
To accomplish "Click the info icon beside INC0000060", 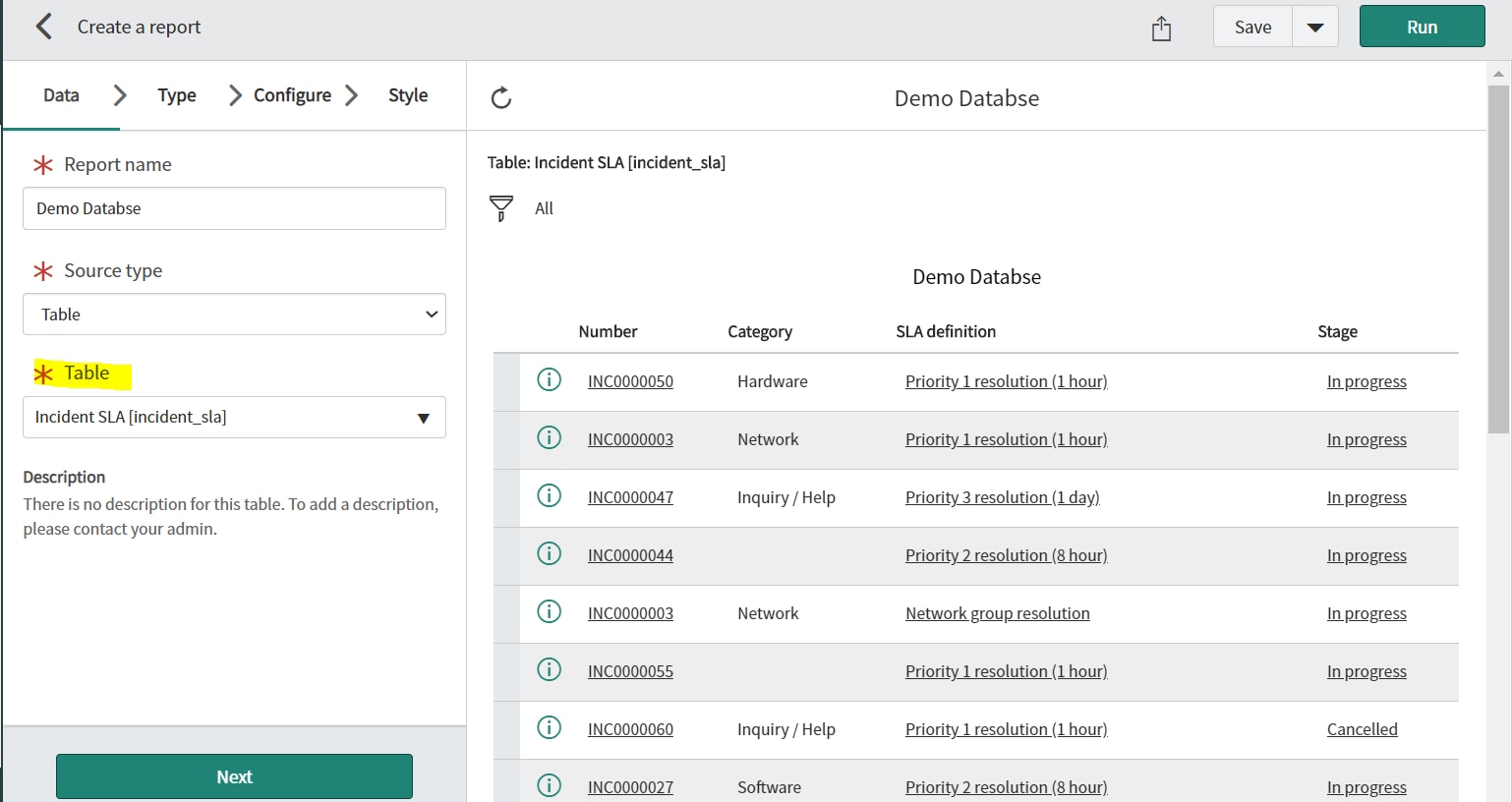I will click(549, 727).
